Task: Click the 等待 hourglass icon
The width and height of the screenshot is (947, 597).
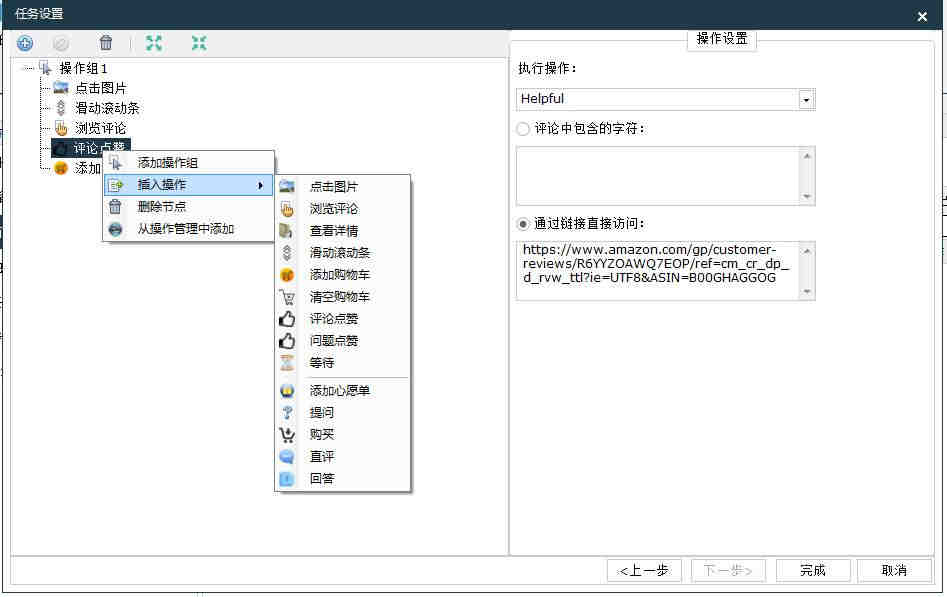Action: click(x=287, y=363)
